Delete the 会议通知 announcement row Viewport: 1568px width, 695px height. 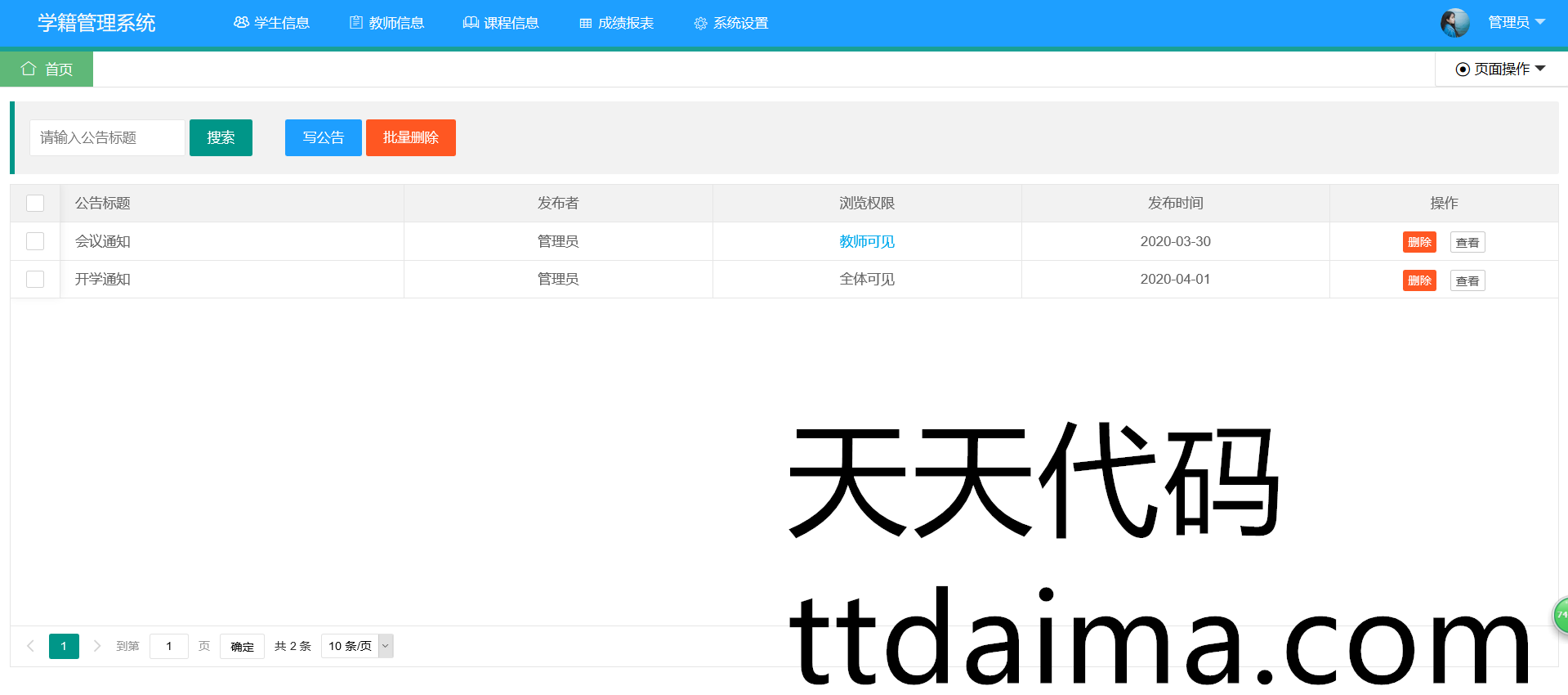tap(1419, 242)
